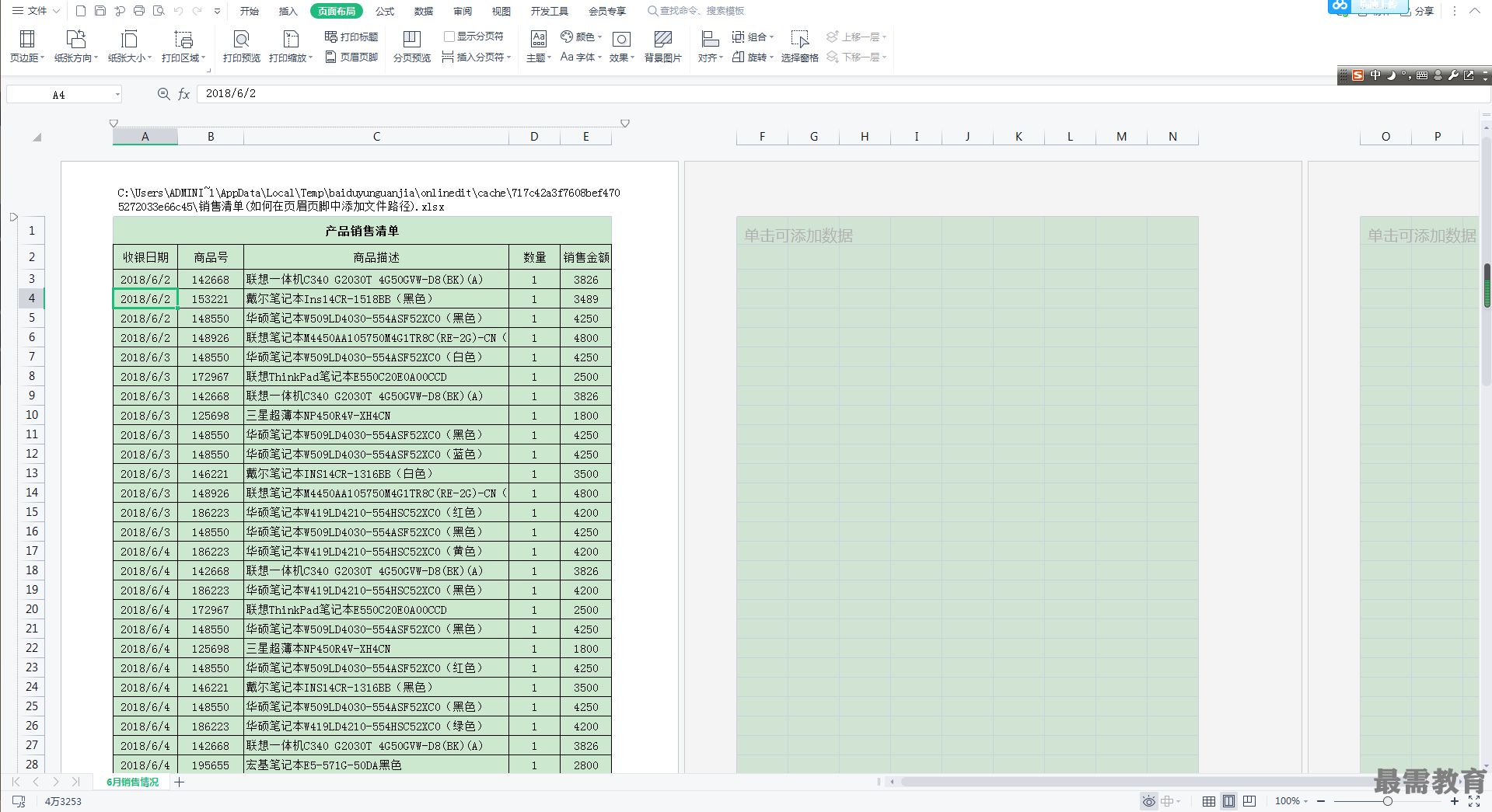Click the zoom slider handle
Viewport: 1492px width, 812px height.
tap(1388, 801)
